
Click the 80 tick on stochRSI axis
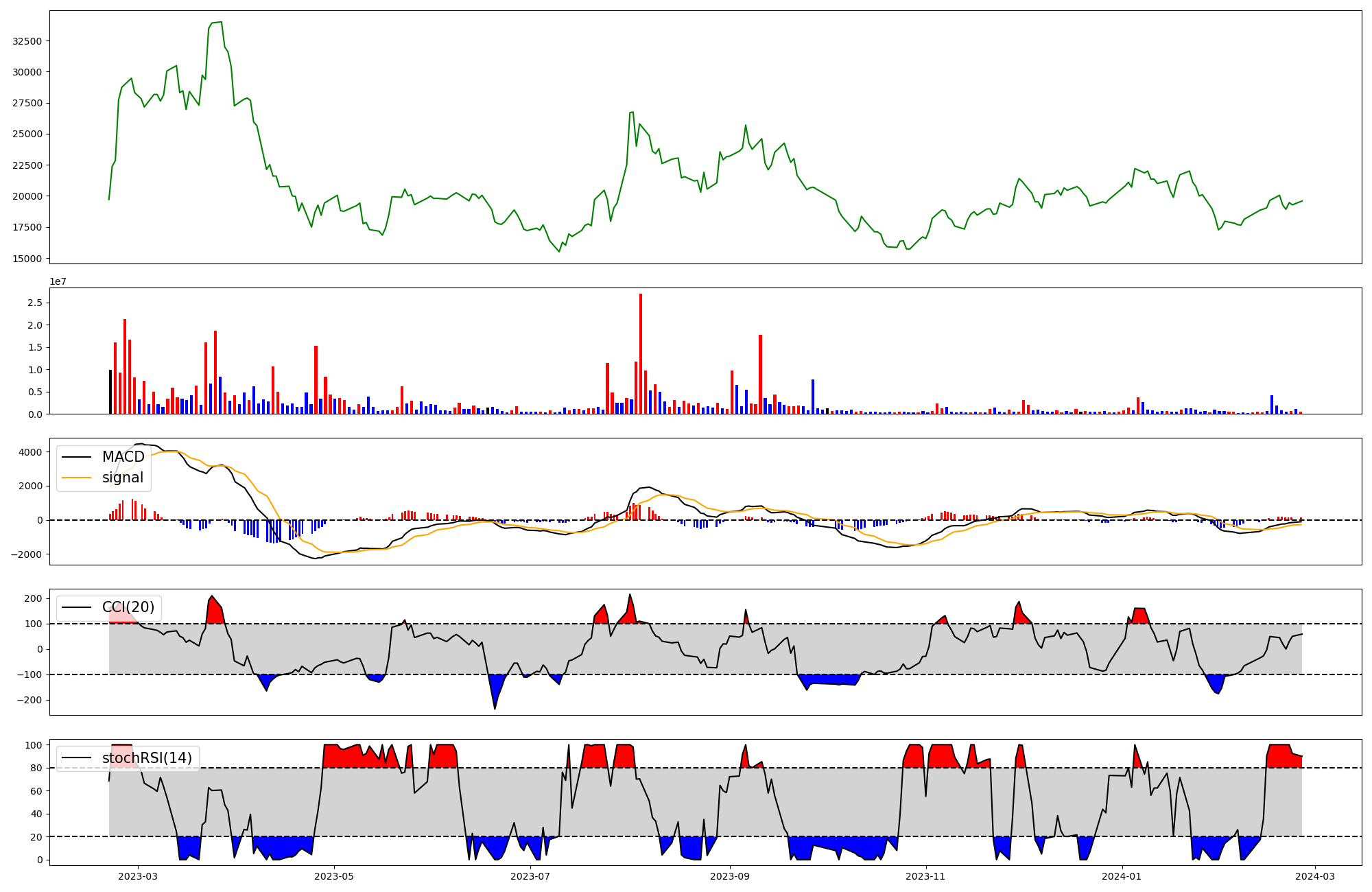(x=36, y=768)
